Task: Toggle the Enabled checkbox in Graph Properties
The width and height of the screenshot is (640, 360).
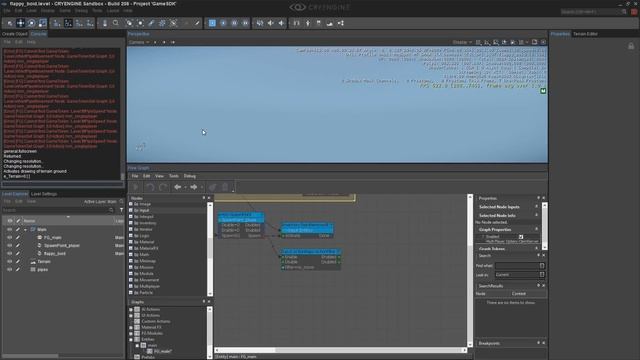Action: 521,237
